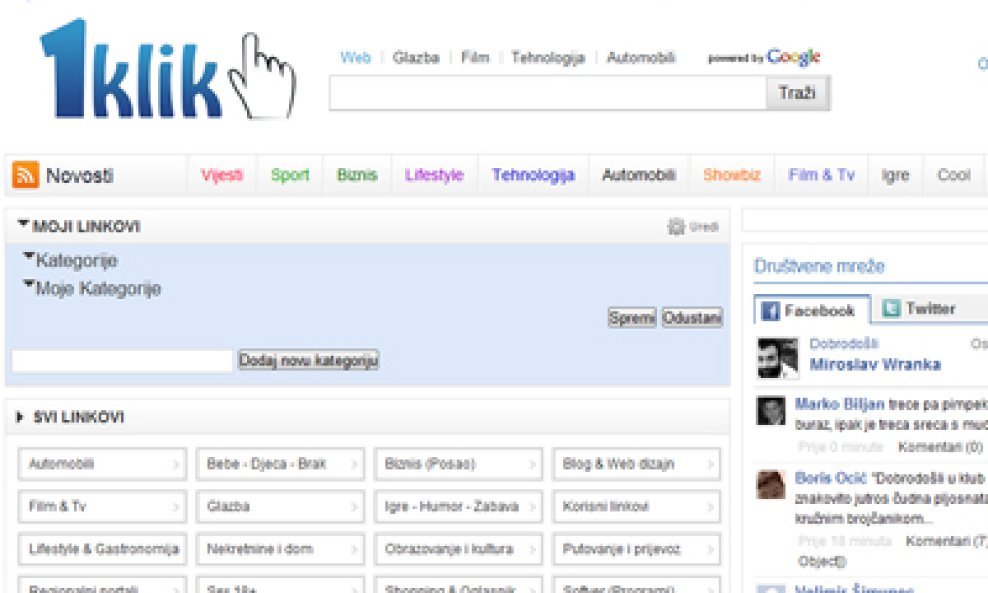Open Komentari (0) under Marko Biljan's post
Screen dimensions: 988x593
pos(940,447)
